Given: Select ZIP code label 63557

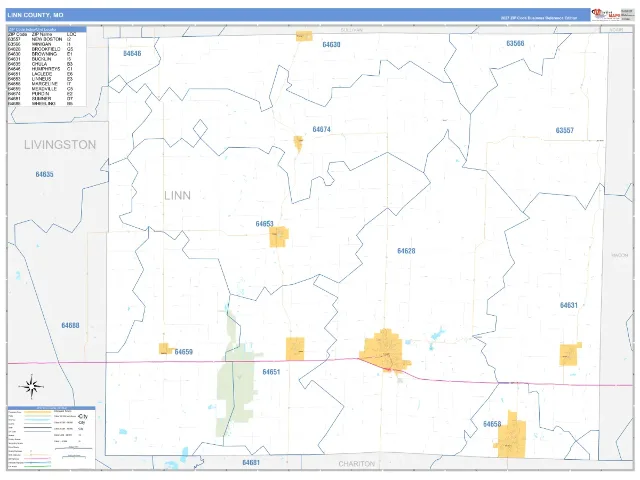Looking at the screenshot, I should click(564, 130).
